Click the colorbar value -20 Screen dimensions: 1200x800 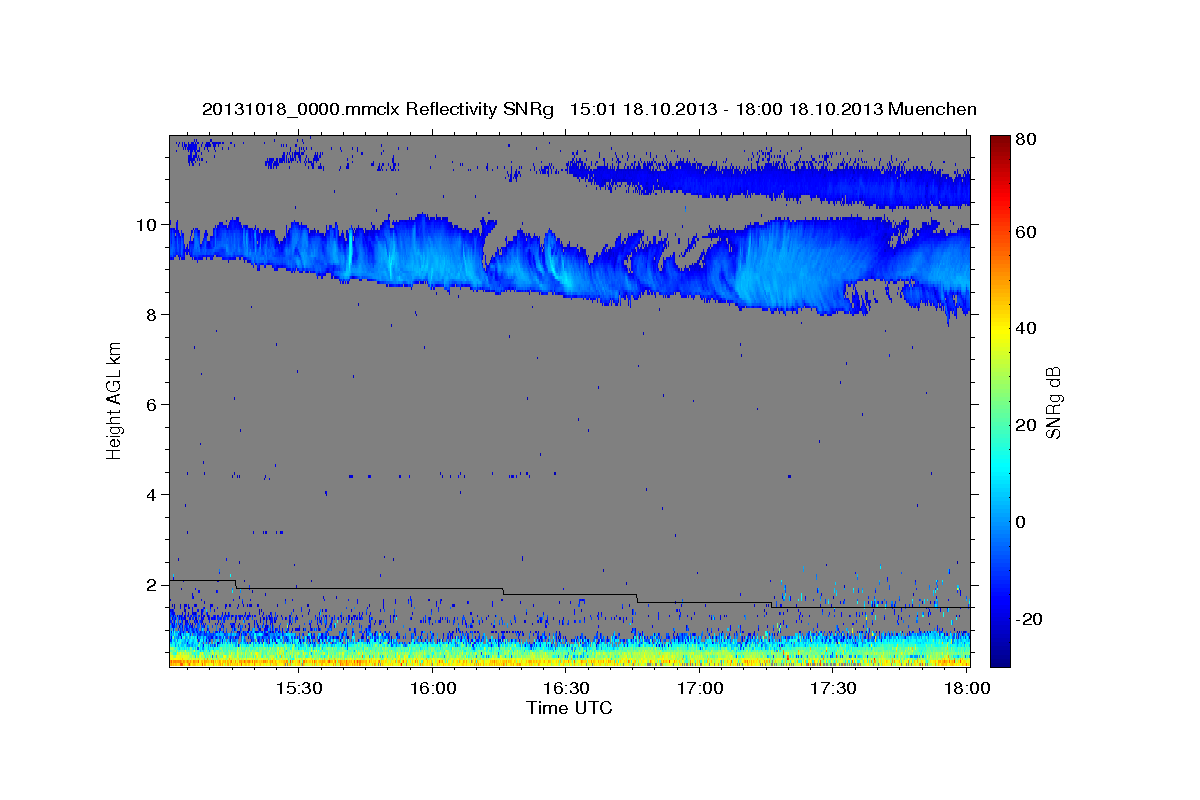click(x=1028, y=619)
